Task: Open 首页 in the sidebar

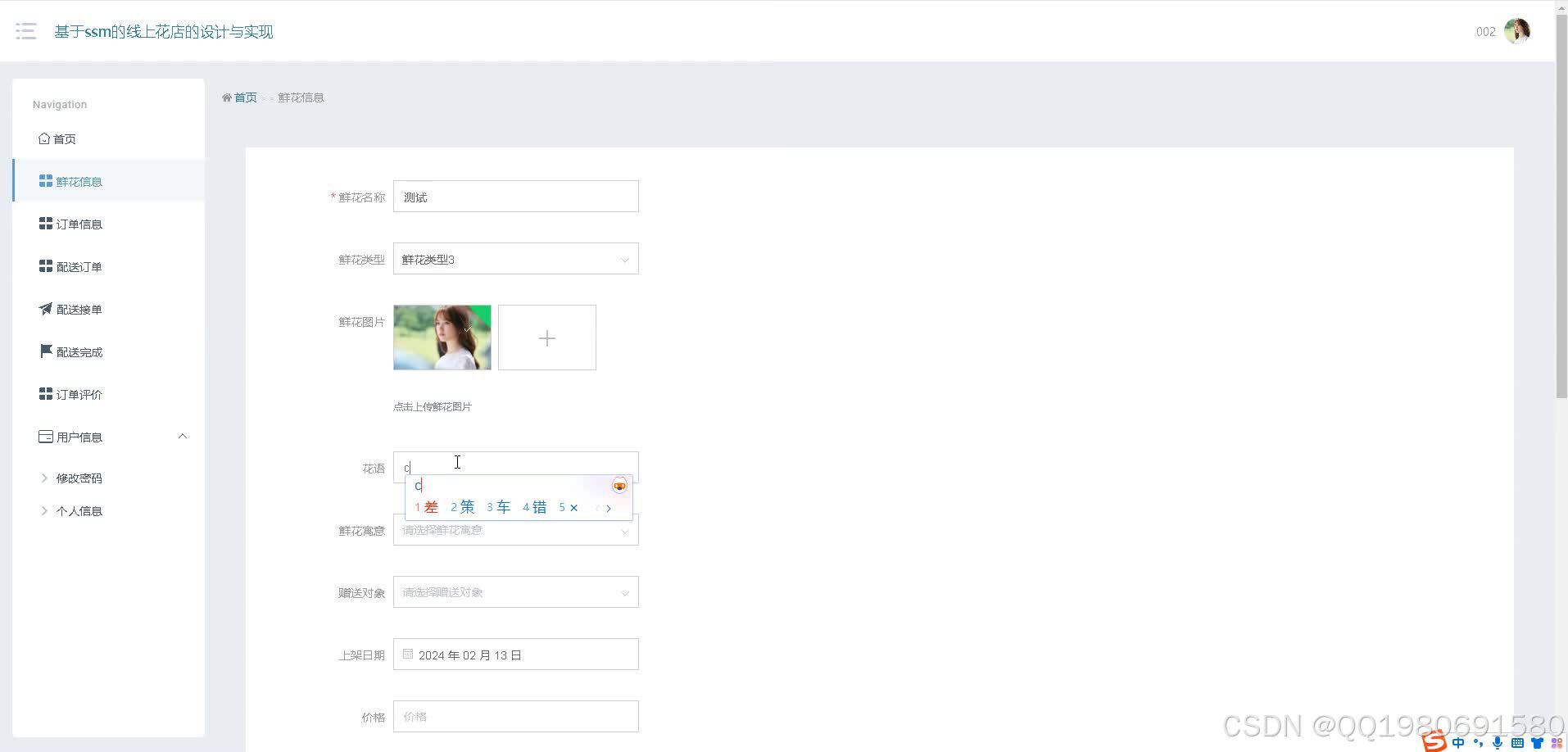Action: tap(109, 138)
